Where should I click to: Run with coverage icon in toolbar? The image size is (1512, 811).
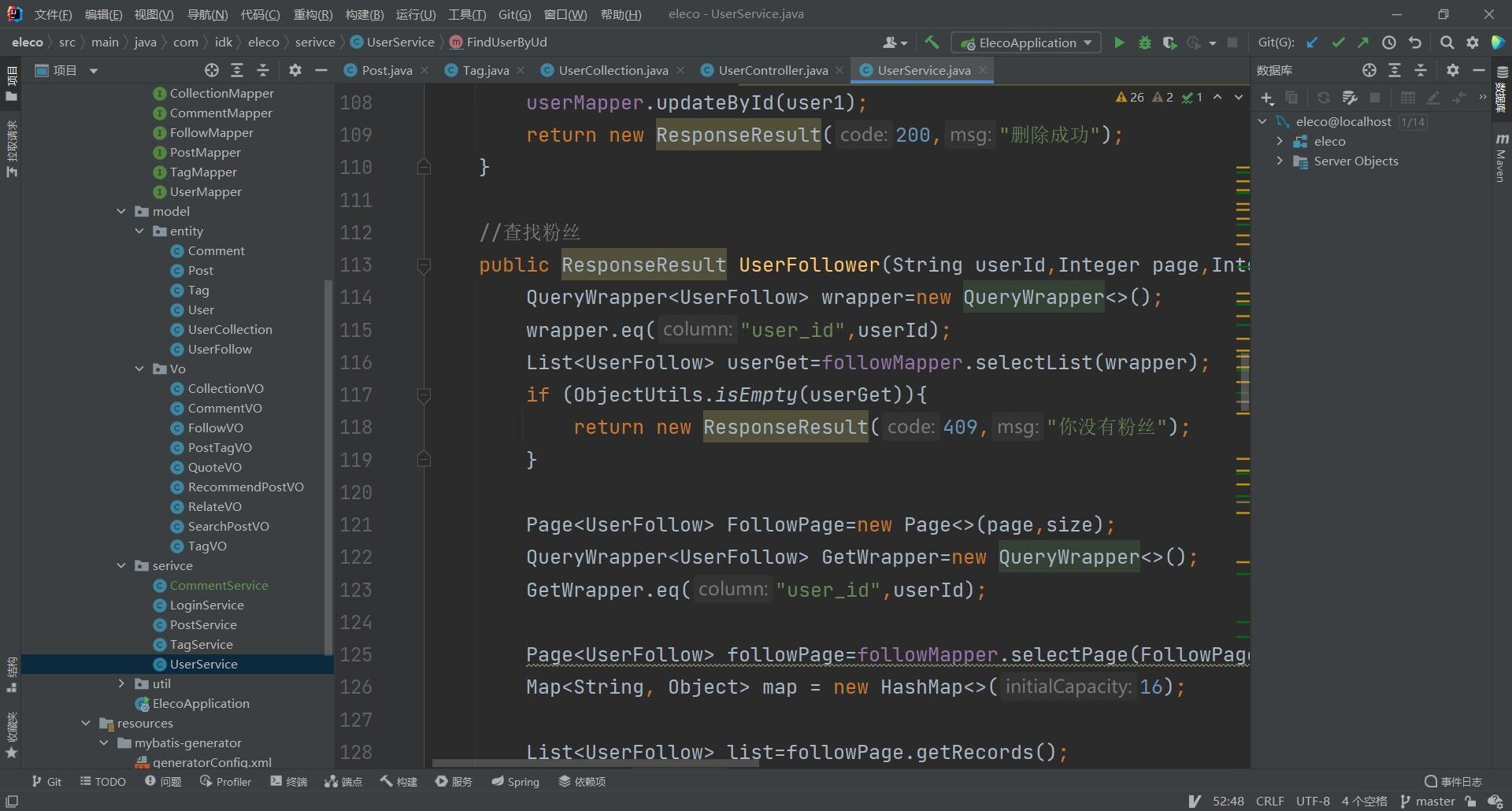(1169, 43)
